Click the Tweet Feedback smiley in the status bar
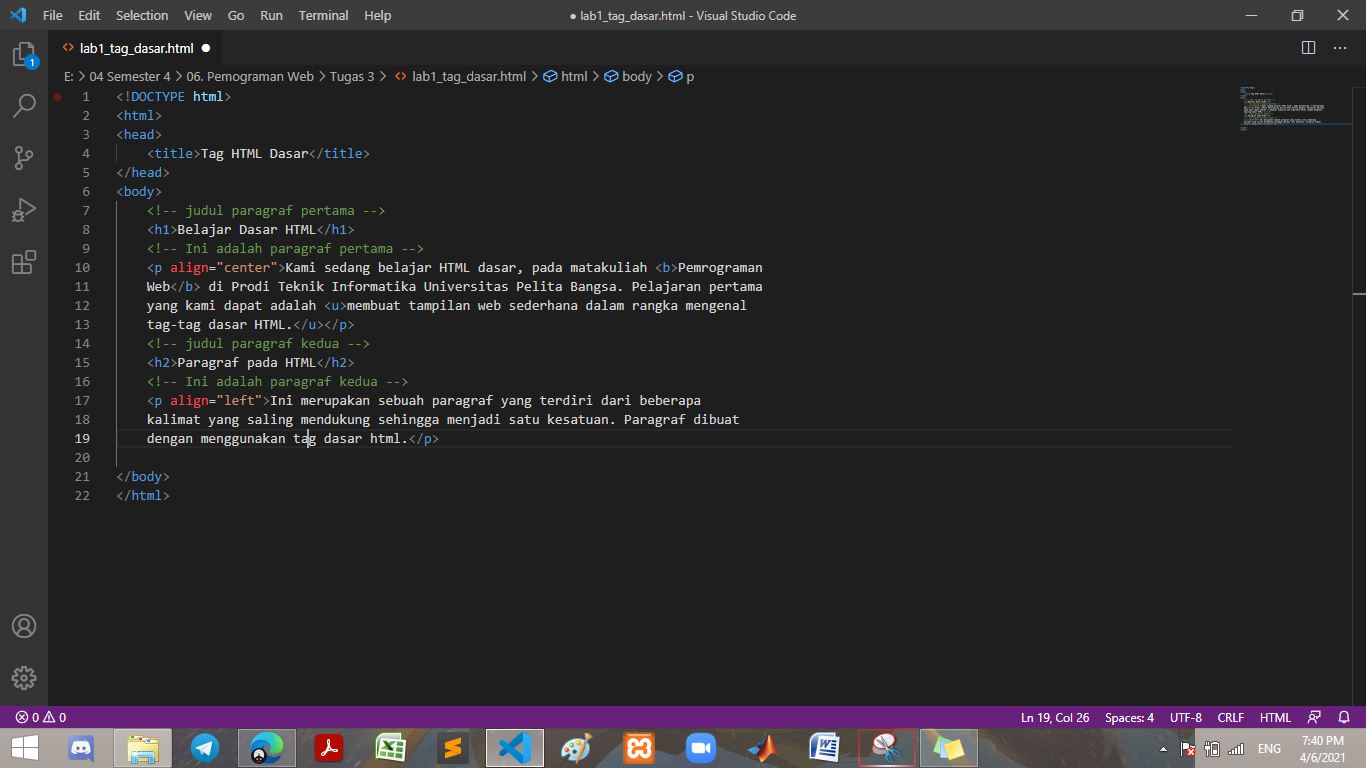 tap(1313, 717)
